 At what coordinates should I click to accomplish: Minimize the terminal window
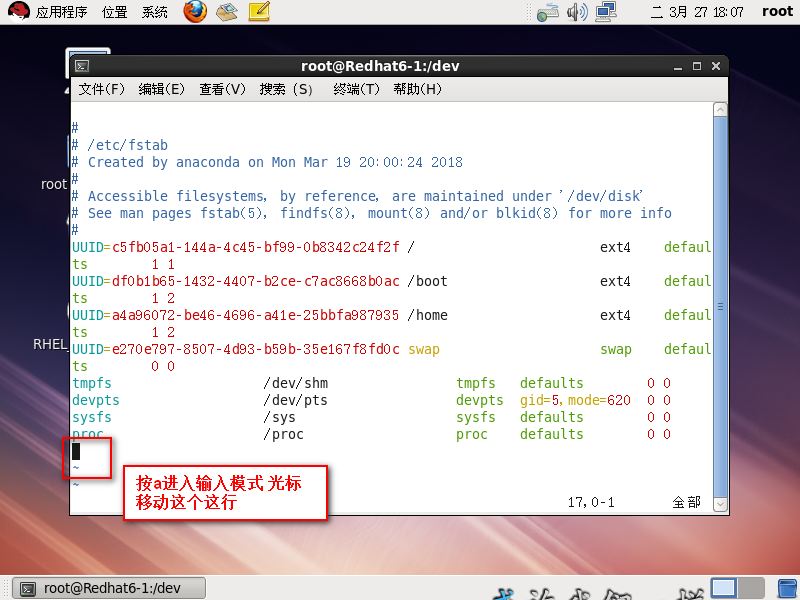pos(678,66)
